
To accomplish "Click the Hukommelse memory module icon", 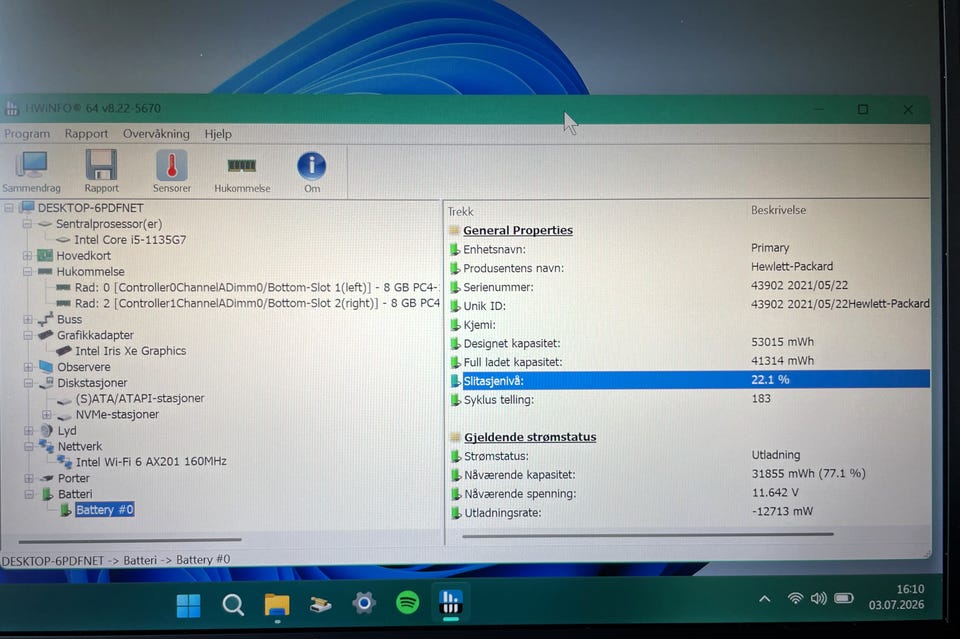I will pos(242,173).
